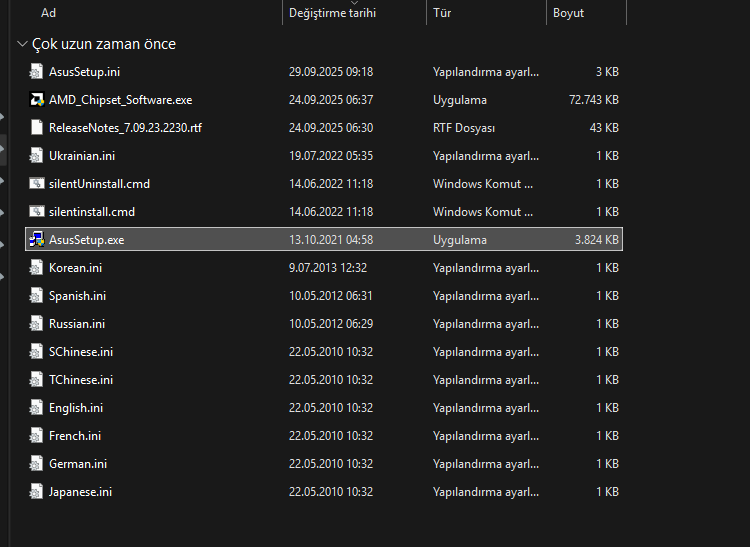Viewport: 750px width, 547px height.
Task: Click the size value 72.743 KB
Action: pyautogui.click(x=594, y=100)
